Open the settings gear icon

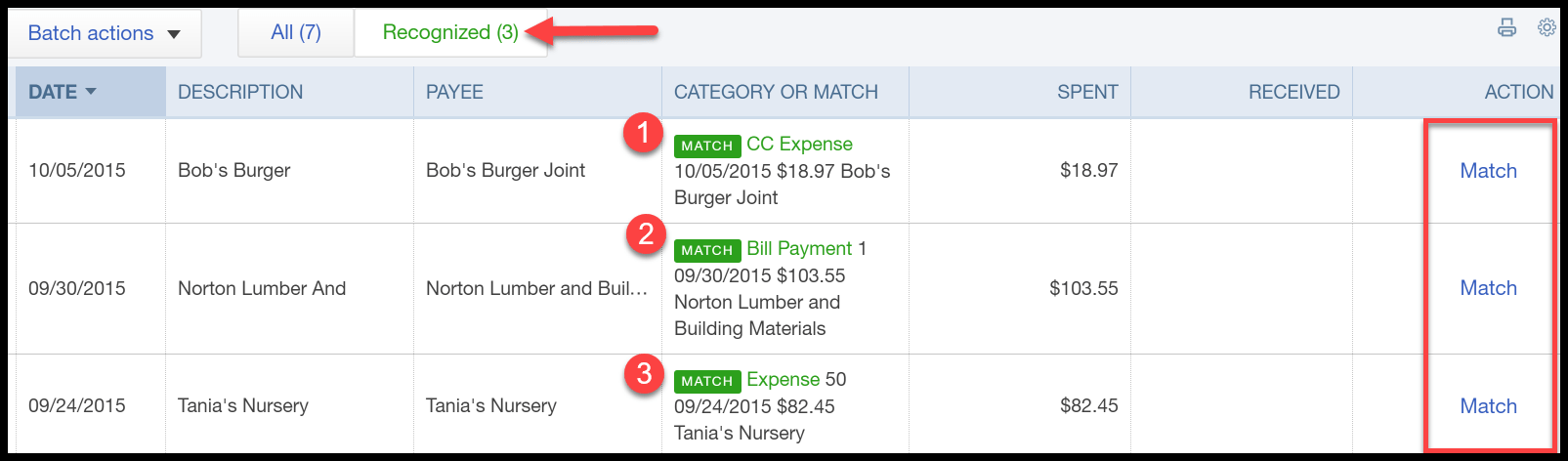pyautogui.click(x=1547, y=27)
